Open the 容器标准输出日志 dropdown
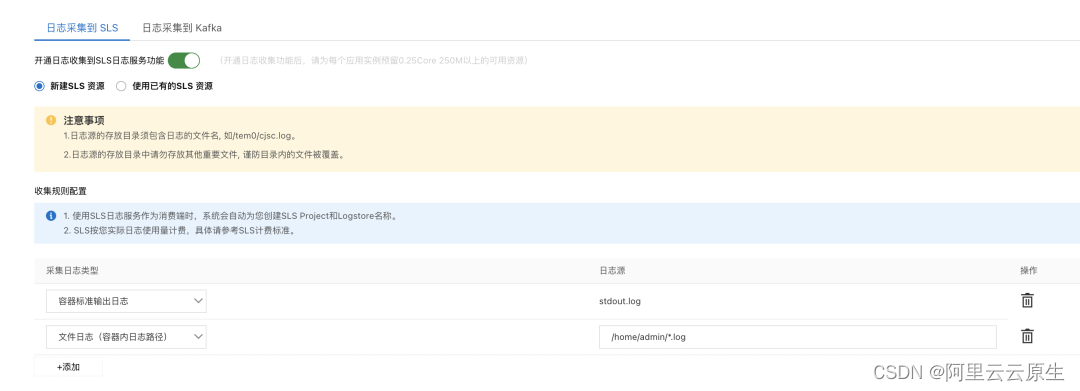Screen dimensions: 1080x391 [x=126, y=301]
